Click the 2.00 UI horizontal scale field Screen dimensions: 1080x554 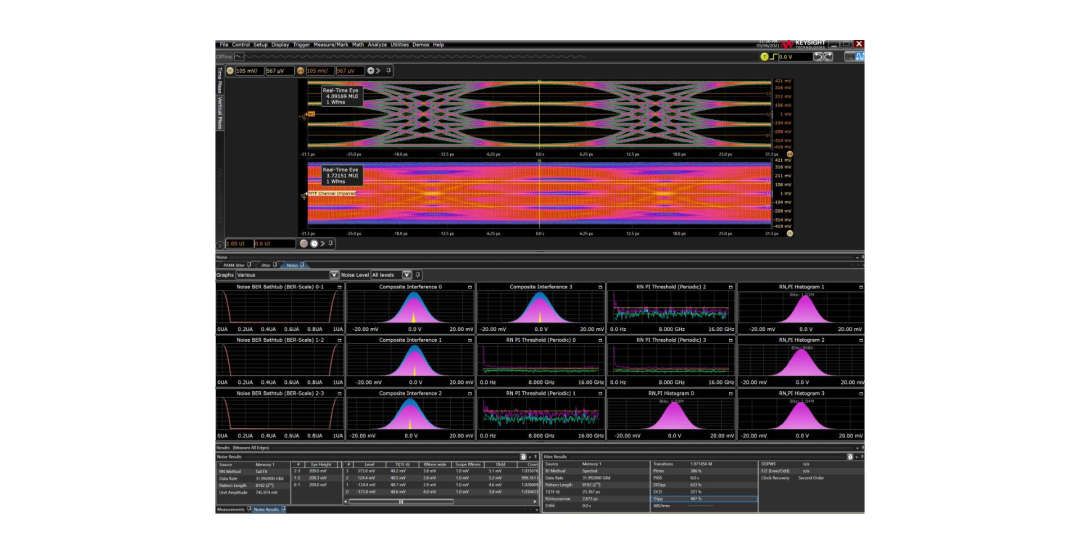pyautogui.click(x=239, y=244)
